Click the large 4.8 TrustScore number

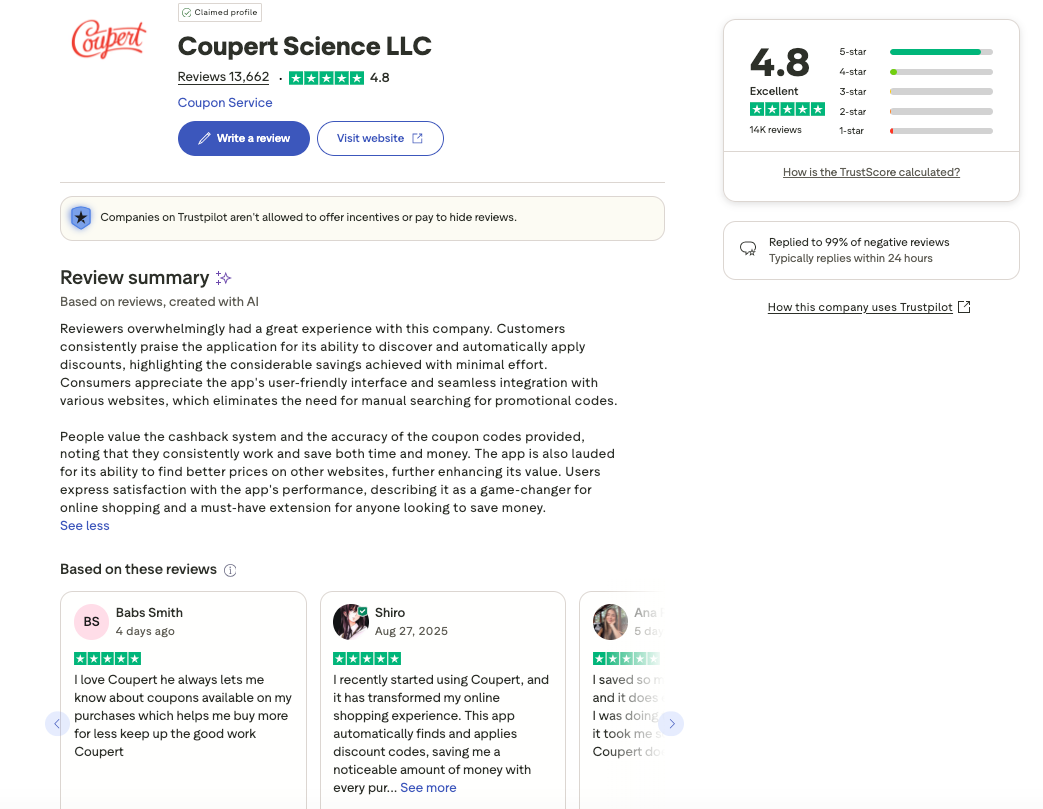[x=780, y=63]
